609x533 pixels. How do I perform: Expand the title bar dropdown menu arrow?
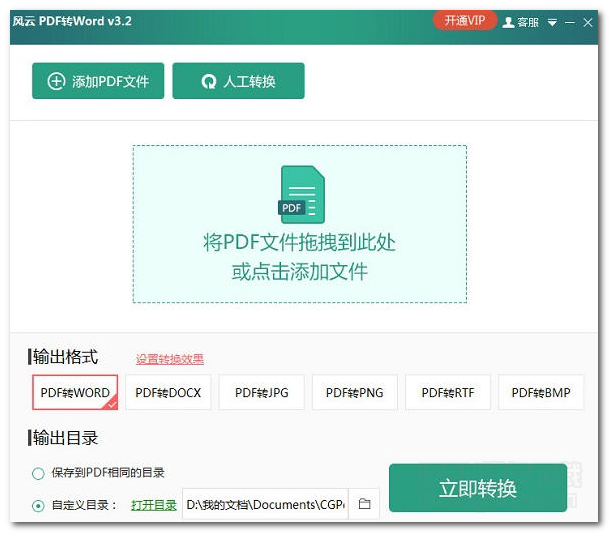click(552, 23)
